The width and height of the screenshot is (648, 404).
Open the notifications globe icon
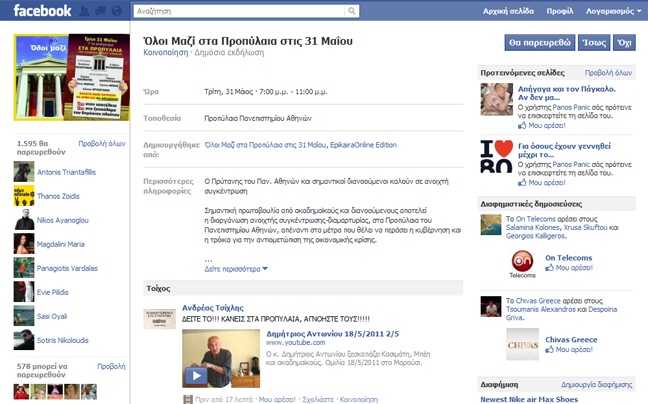coord(119,11)
